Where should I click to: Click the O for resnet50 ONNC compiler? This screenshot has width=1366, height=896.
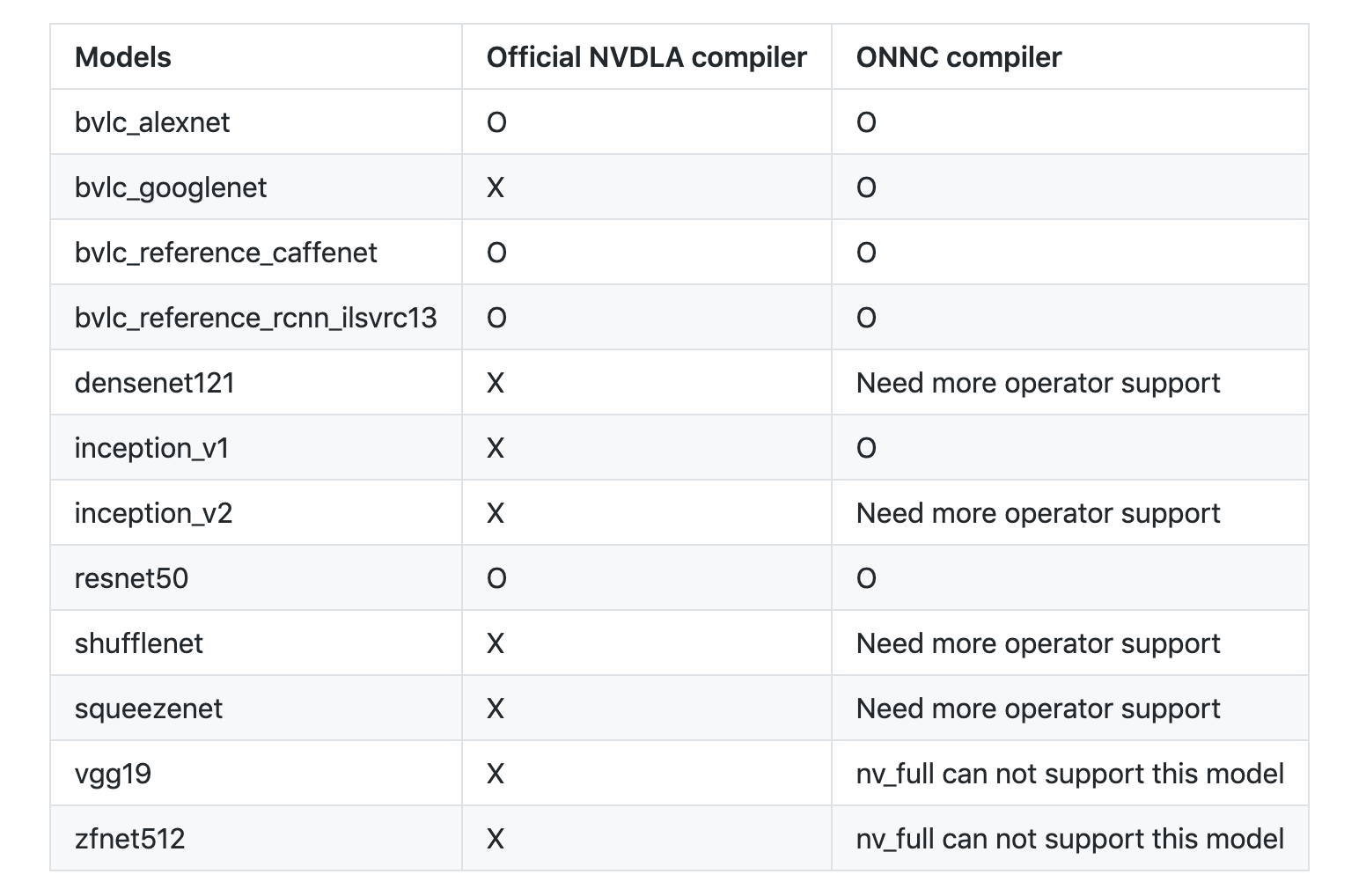[866, 578]
